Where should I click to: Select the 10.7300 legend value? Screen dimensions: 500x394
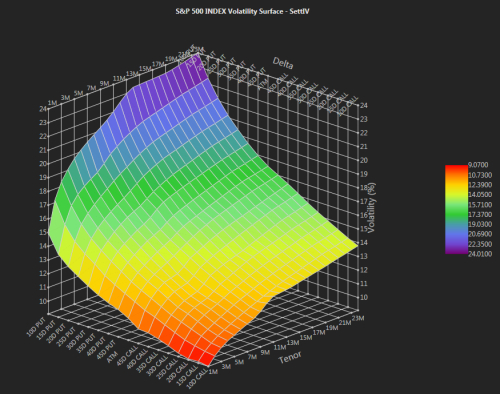[480, 175]
